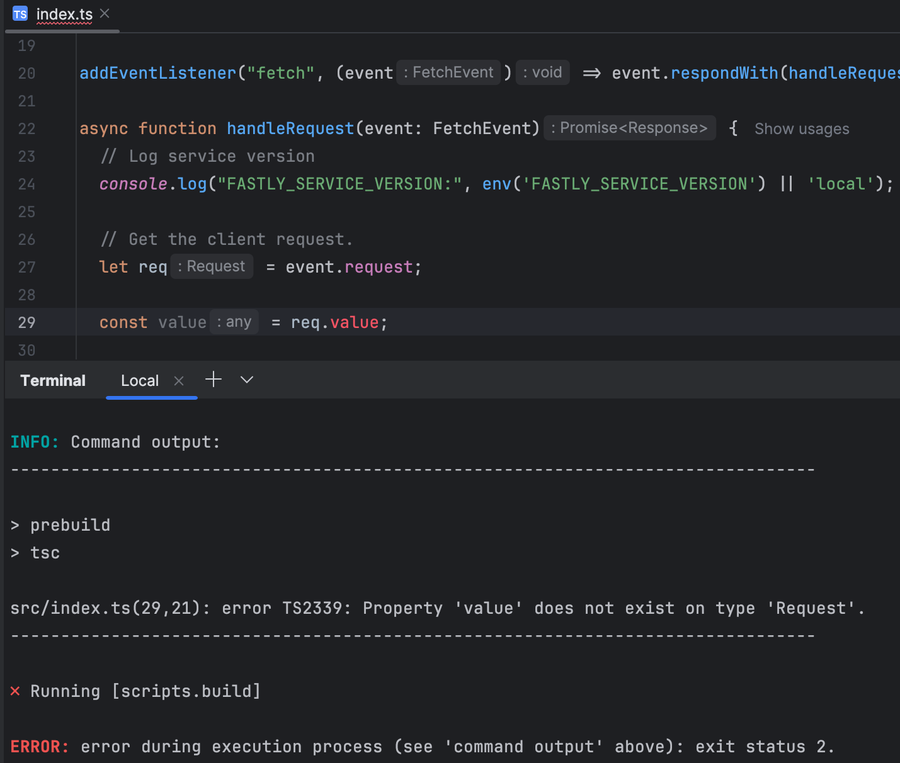The width and height of the screenshot is (900, 763).
Task: Select the index.ts editor tab
Action: point(64,14)
